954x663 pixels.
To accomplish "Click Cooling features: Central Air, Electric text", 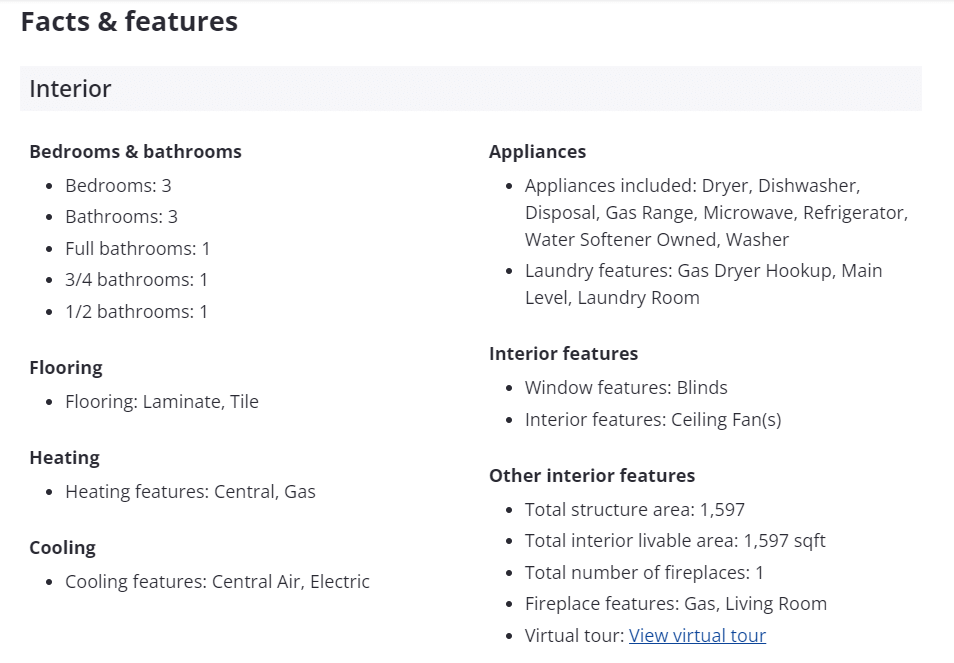I will point(217,582).
